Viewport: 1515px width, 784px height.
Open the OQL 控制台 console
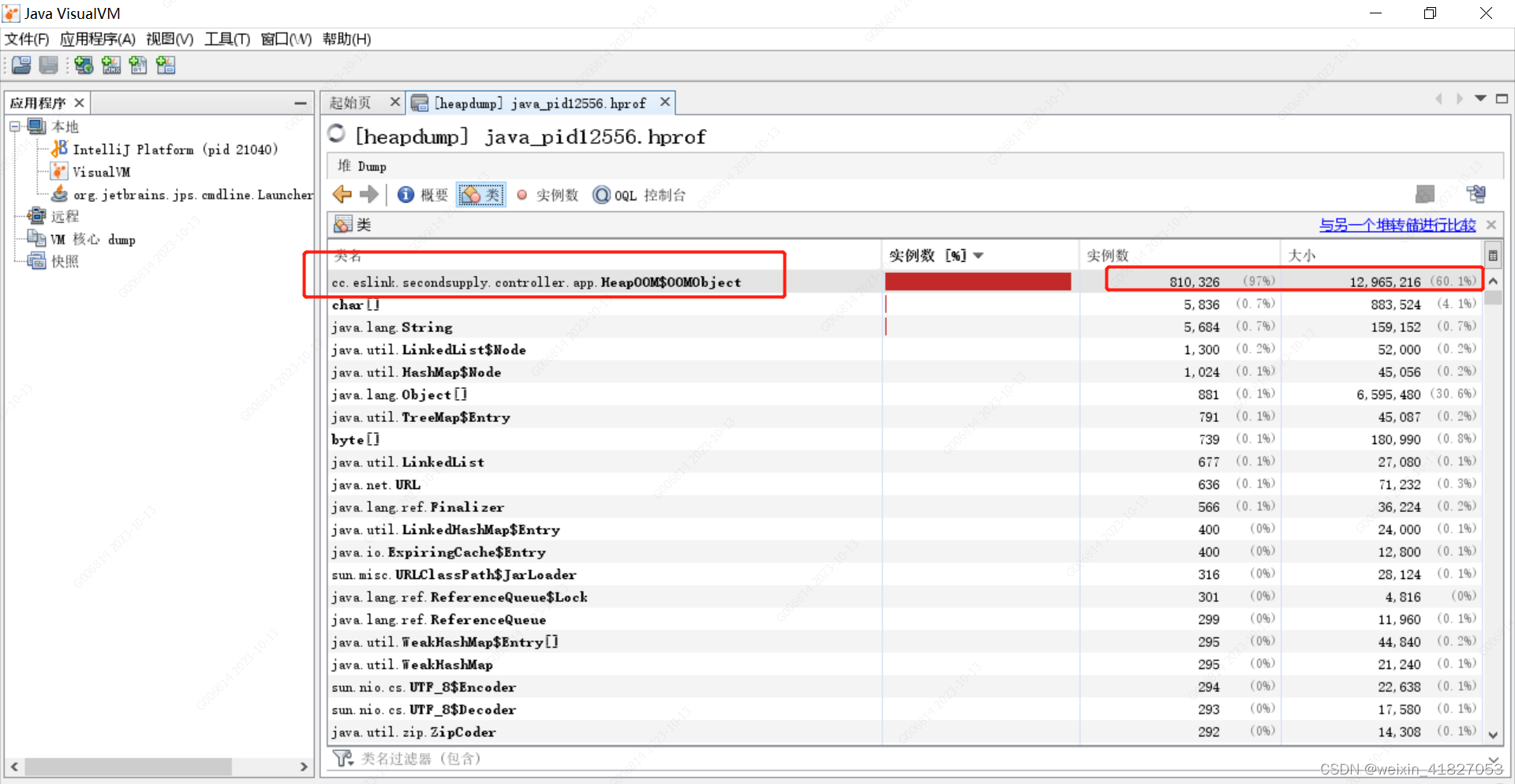coord(639,195)
